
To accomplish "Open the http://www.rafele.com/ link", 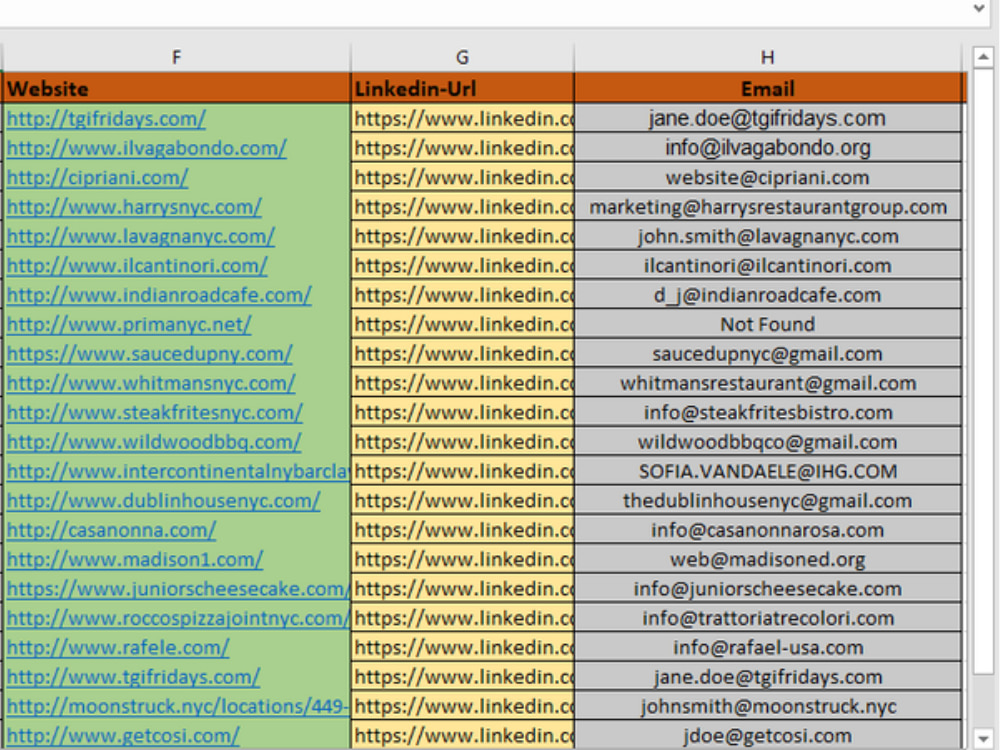I will coord(117,647).
